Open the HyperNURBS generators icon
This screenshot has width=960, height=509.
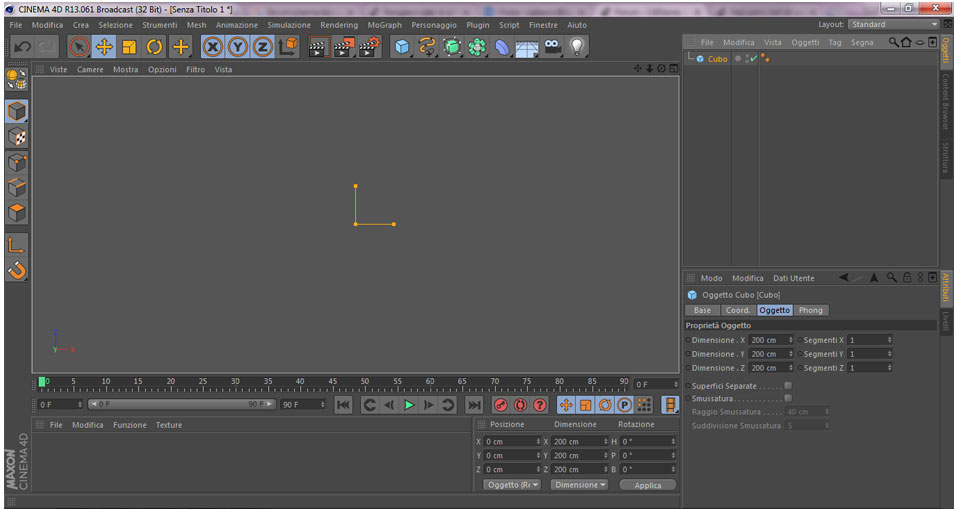[x=452, y=47]
